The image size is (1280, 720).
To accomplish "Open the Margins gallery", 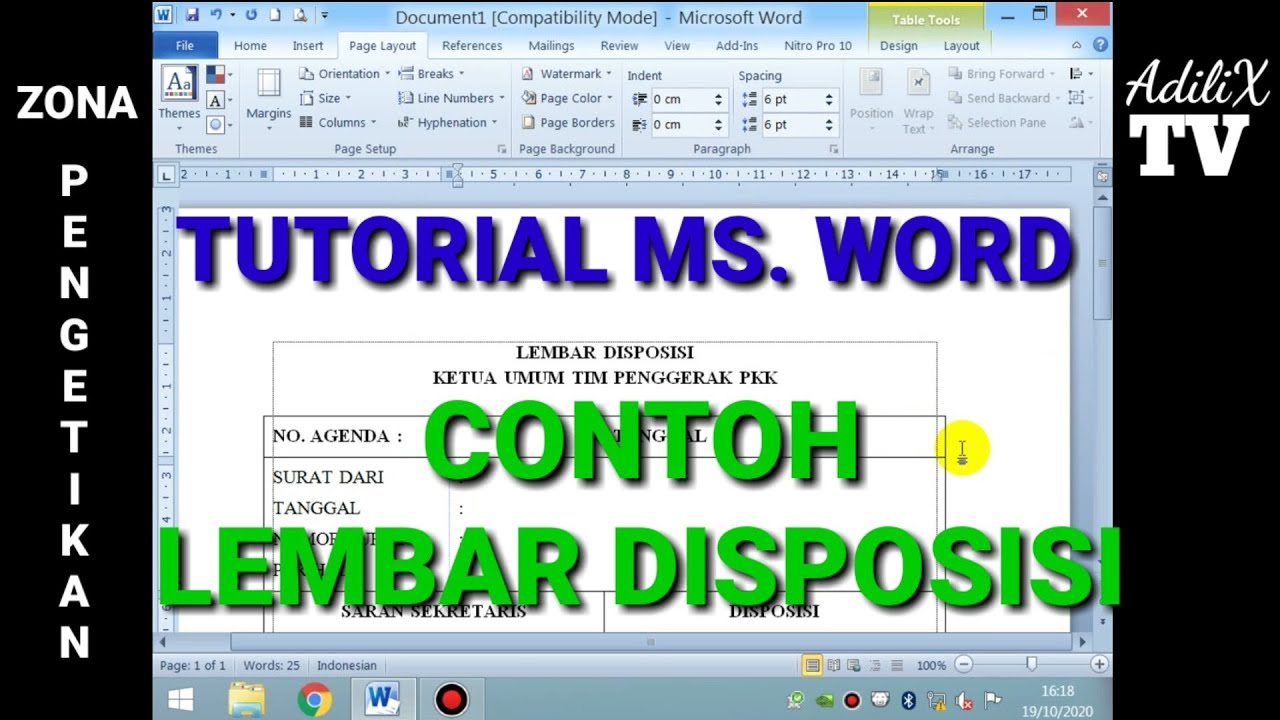I will [268, 97].
